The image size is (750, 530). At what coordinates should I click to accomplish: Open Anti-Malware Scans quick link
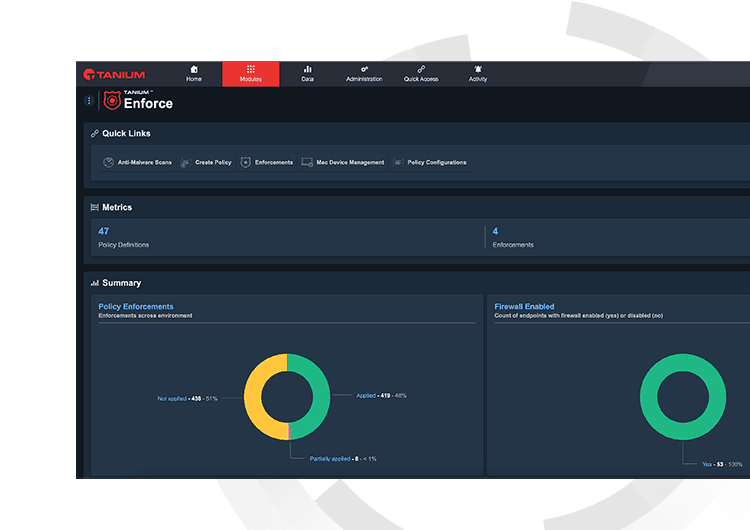click(138, 163)
